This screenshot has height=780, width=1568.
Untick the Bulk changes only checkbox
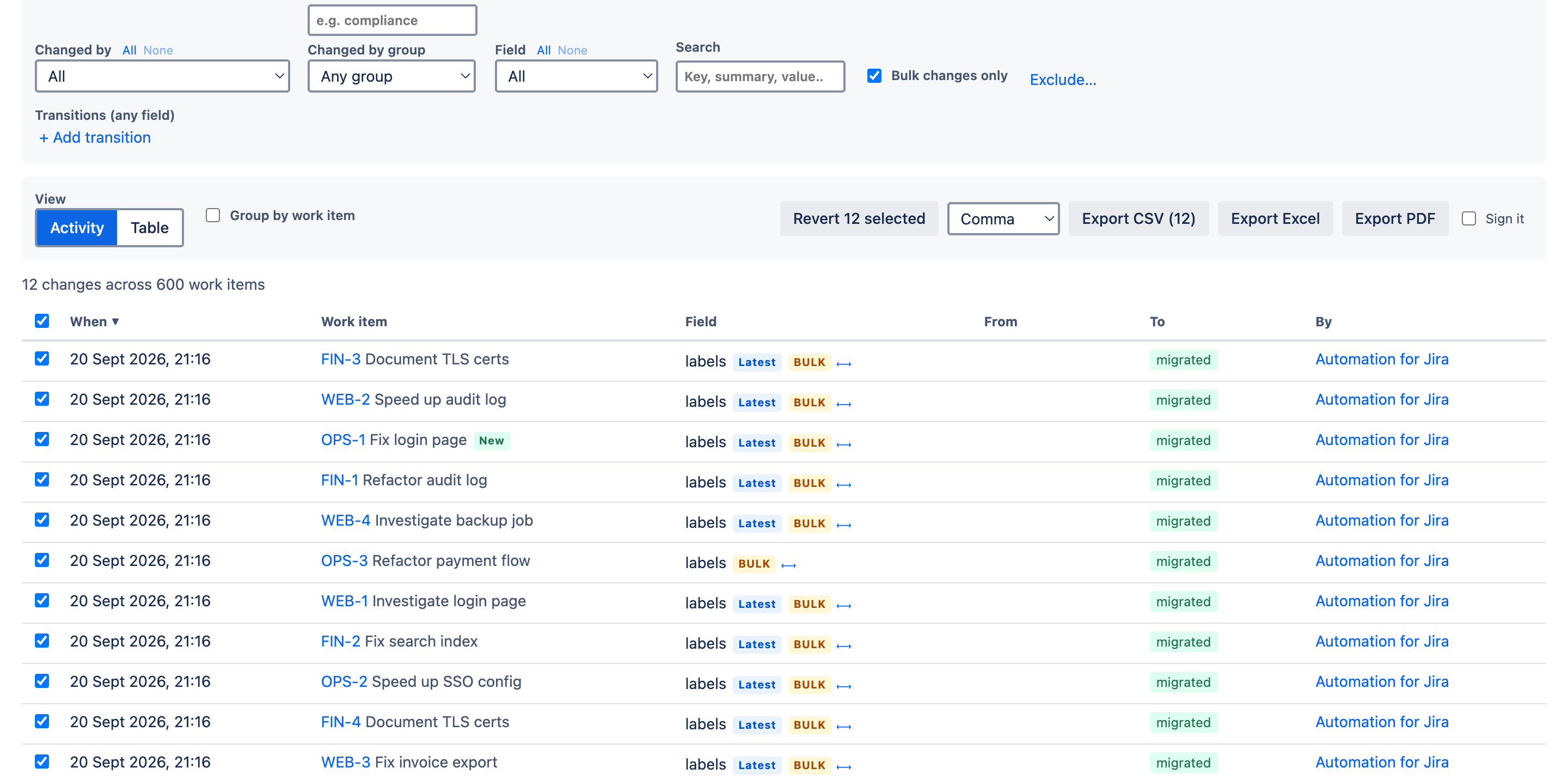(874, 76)
